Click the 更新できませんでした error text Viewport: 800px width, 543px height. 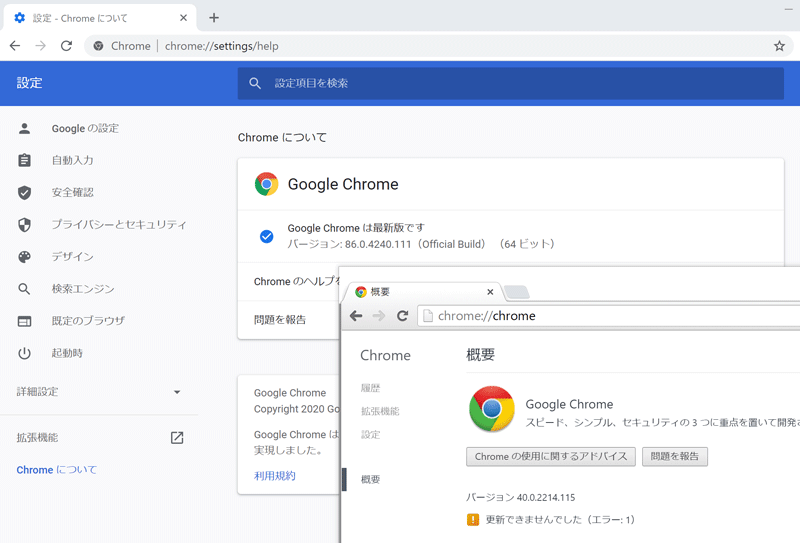[560, 520]
